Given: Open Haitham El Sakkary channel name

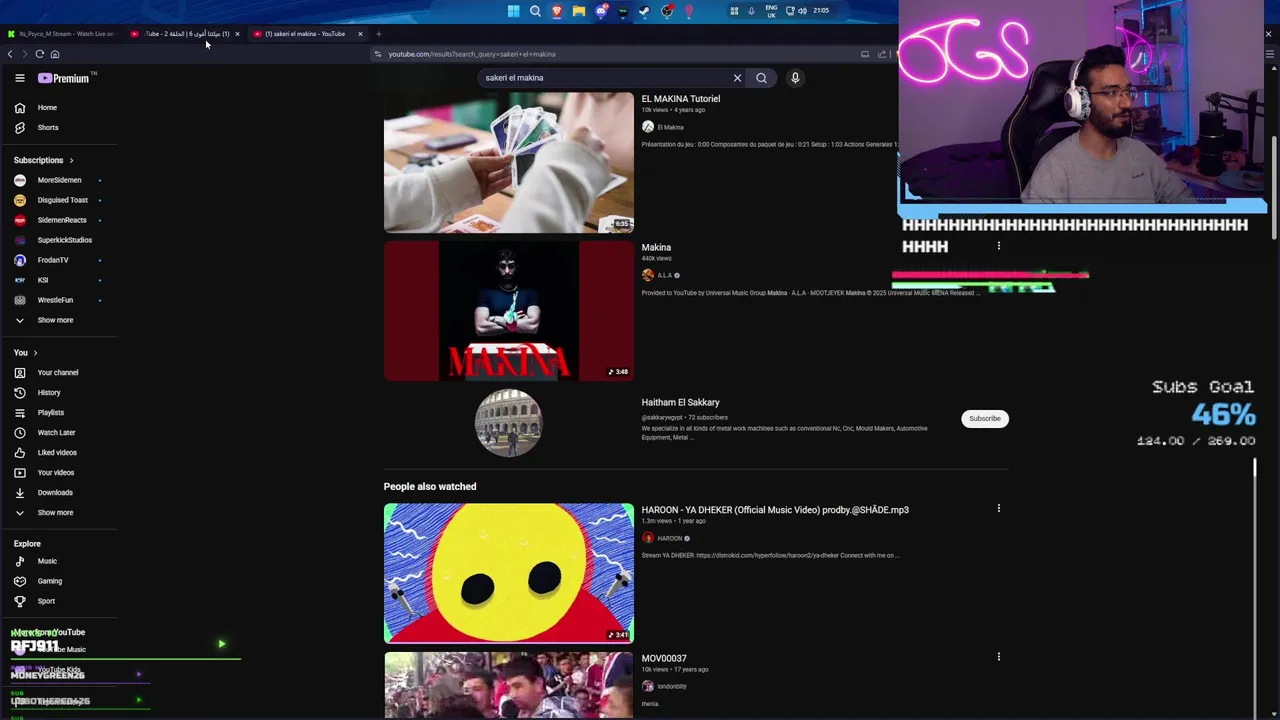Looking at the screenshot, I should click(680, 402).
